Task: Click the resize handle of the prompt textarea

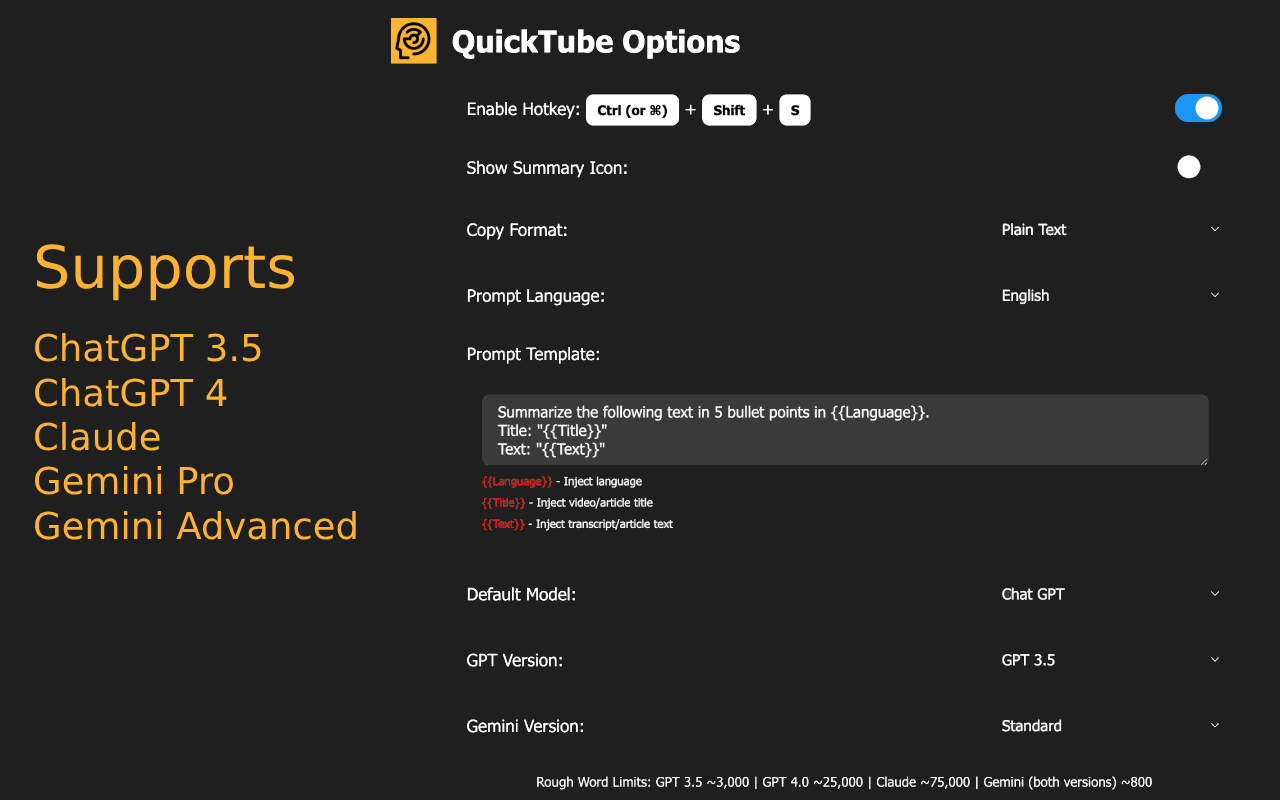Action: point(1203,460)
